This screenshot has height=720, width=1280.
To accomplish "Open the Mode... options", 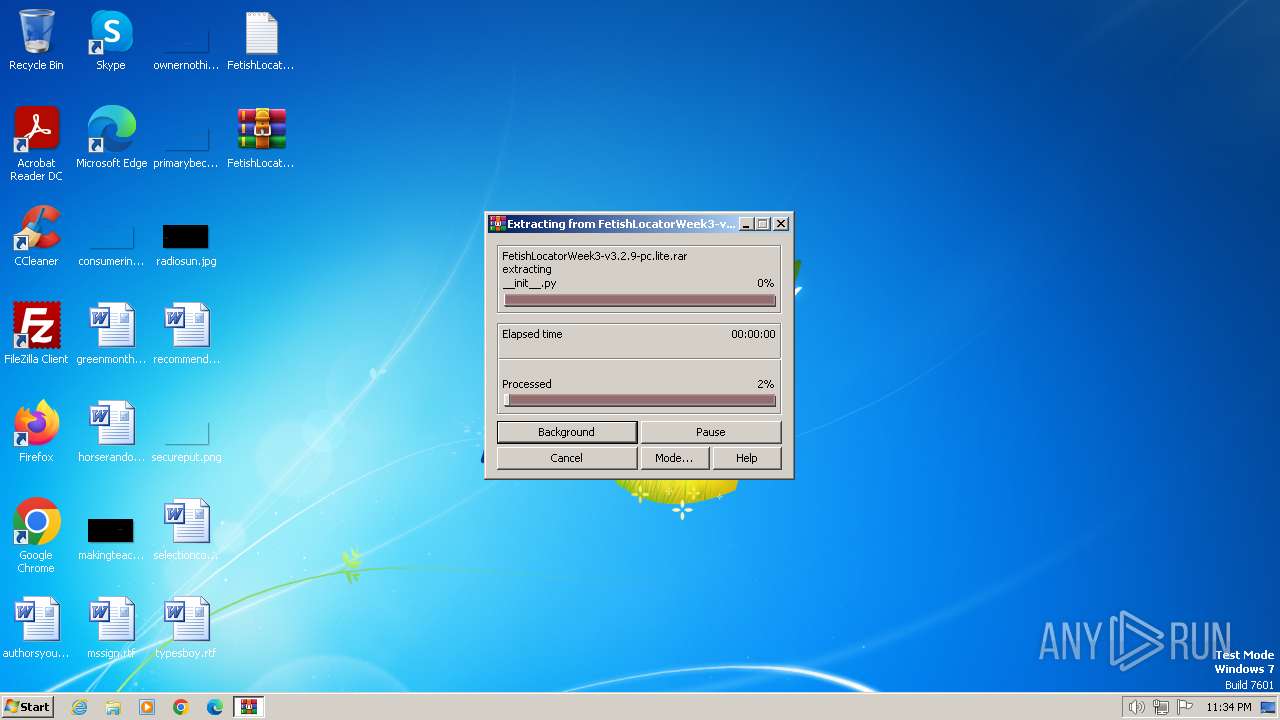I will point(673,458).
